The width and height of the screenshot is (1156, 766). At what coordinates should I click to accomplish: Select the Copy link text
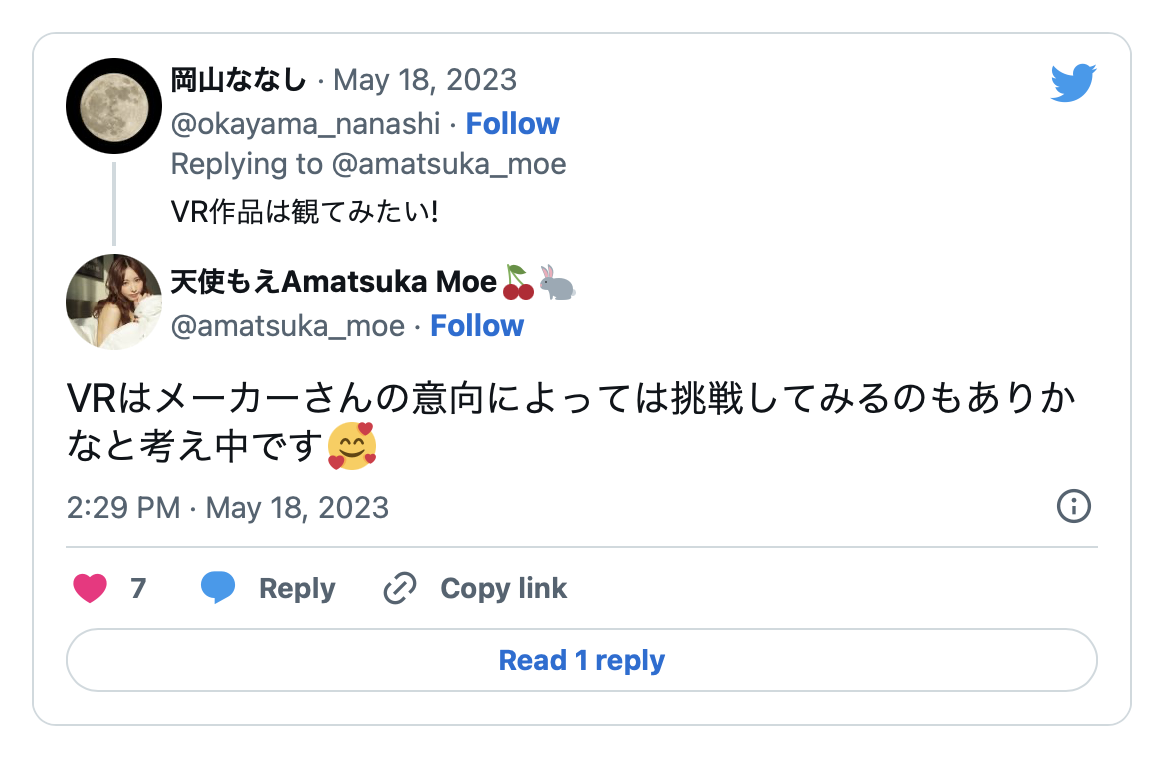pyautogui.click(x=503, y=588)
